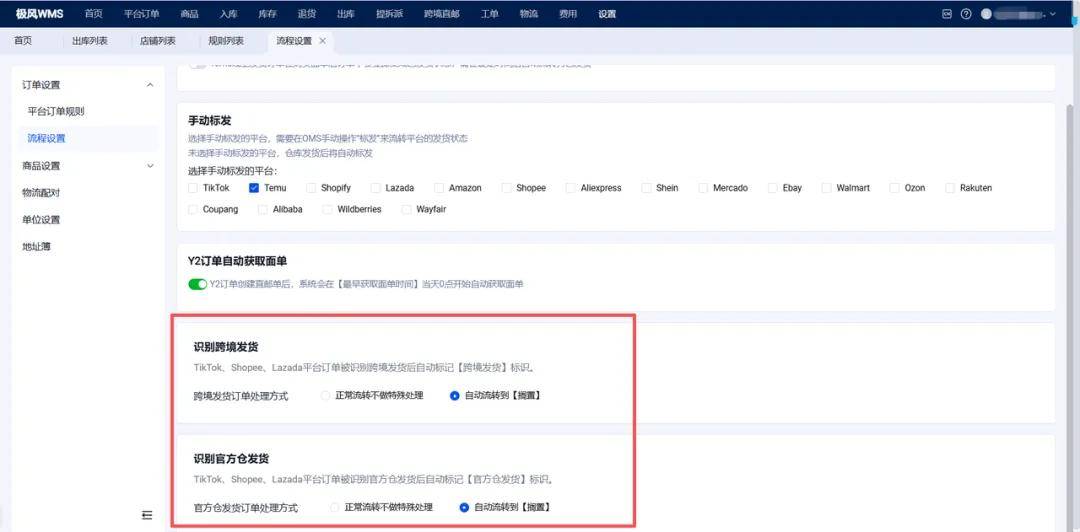This screenshot has height=532, width=1080.
Task: Open the 入库 top menu
Action: click(x=229, y=14)
